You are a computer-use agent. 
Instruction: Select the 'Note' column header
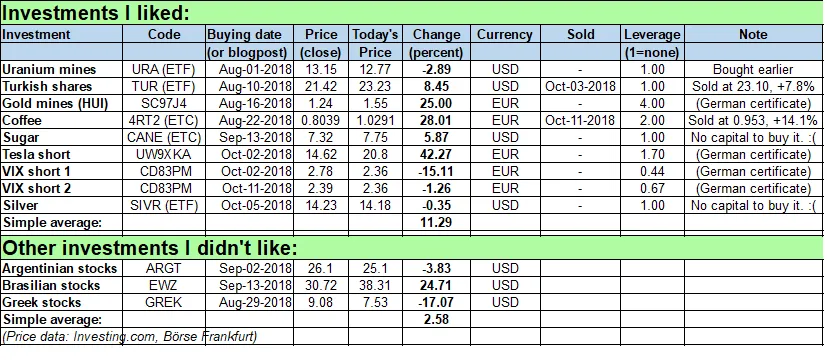(x=753, y=35)
